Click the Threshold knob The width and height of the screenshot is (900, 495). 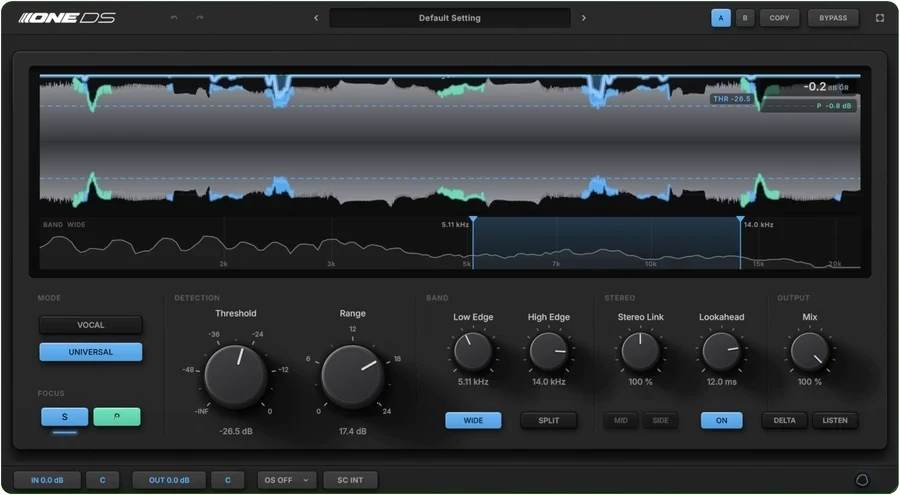(236, 376)
